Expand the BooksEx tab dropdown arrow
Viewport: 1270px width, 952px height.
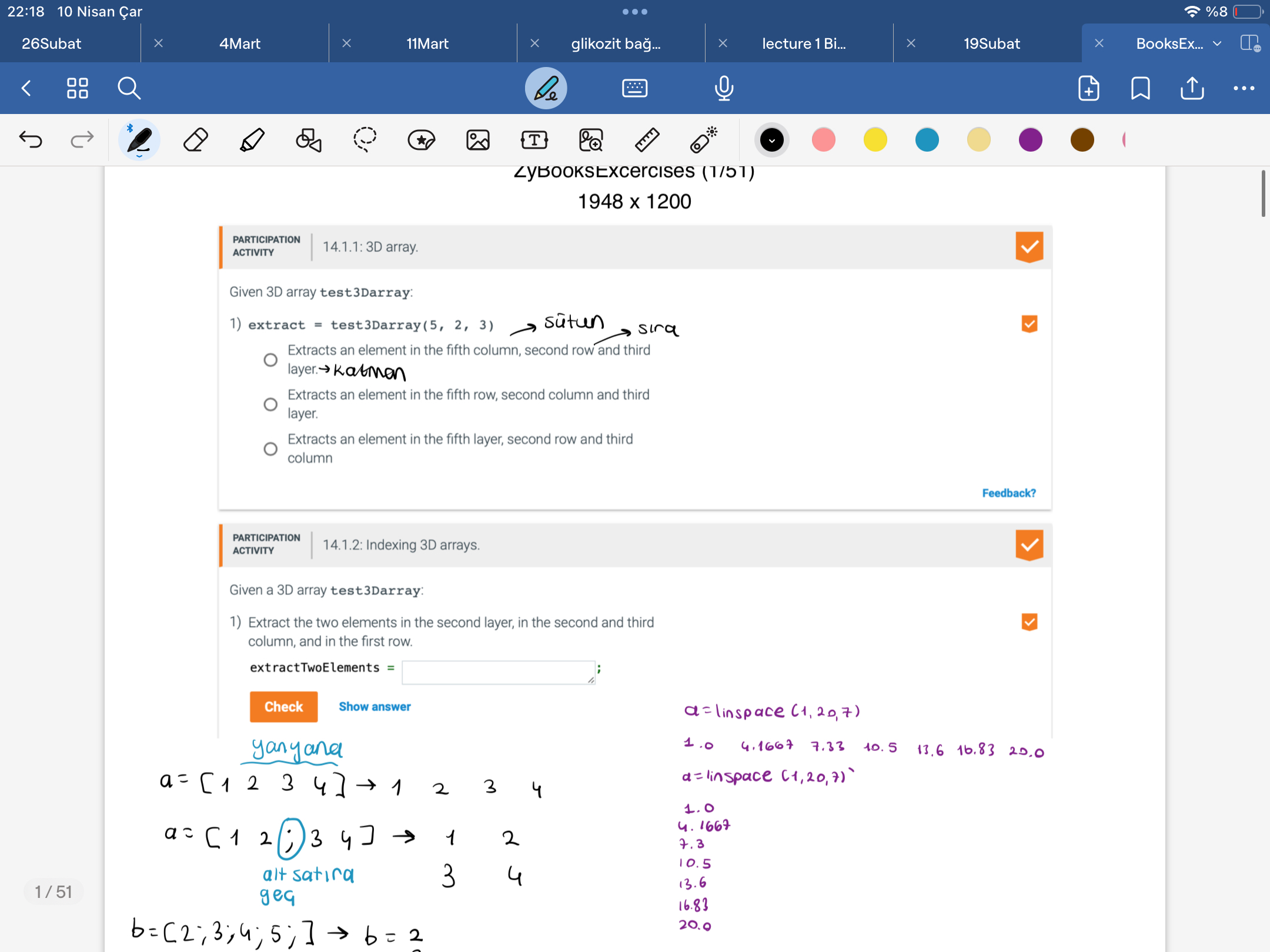(x=1217, y=43)
